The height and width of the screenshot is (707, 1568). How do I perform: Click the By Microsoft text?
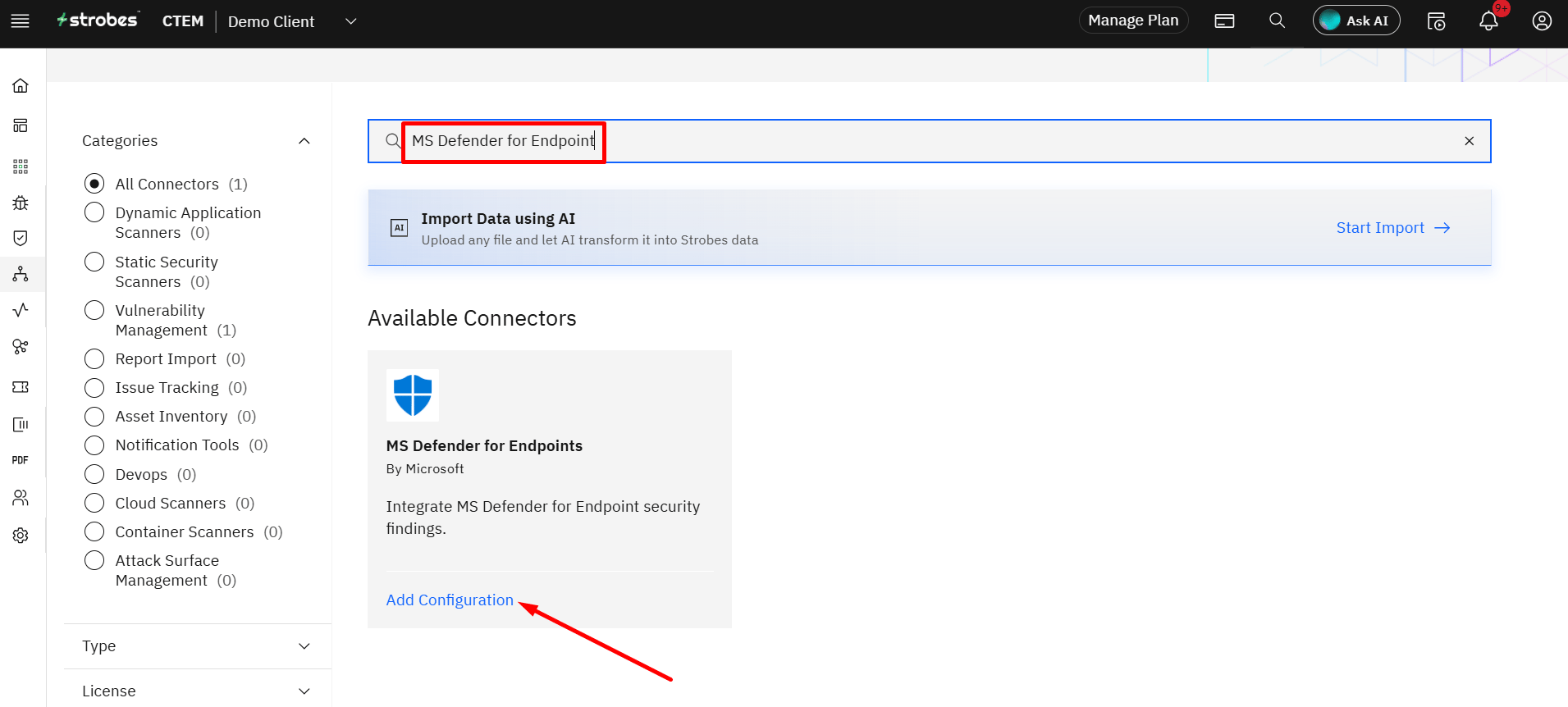pyautogui.click(x=425, y=469)
